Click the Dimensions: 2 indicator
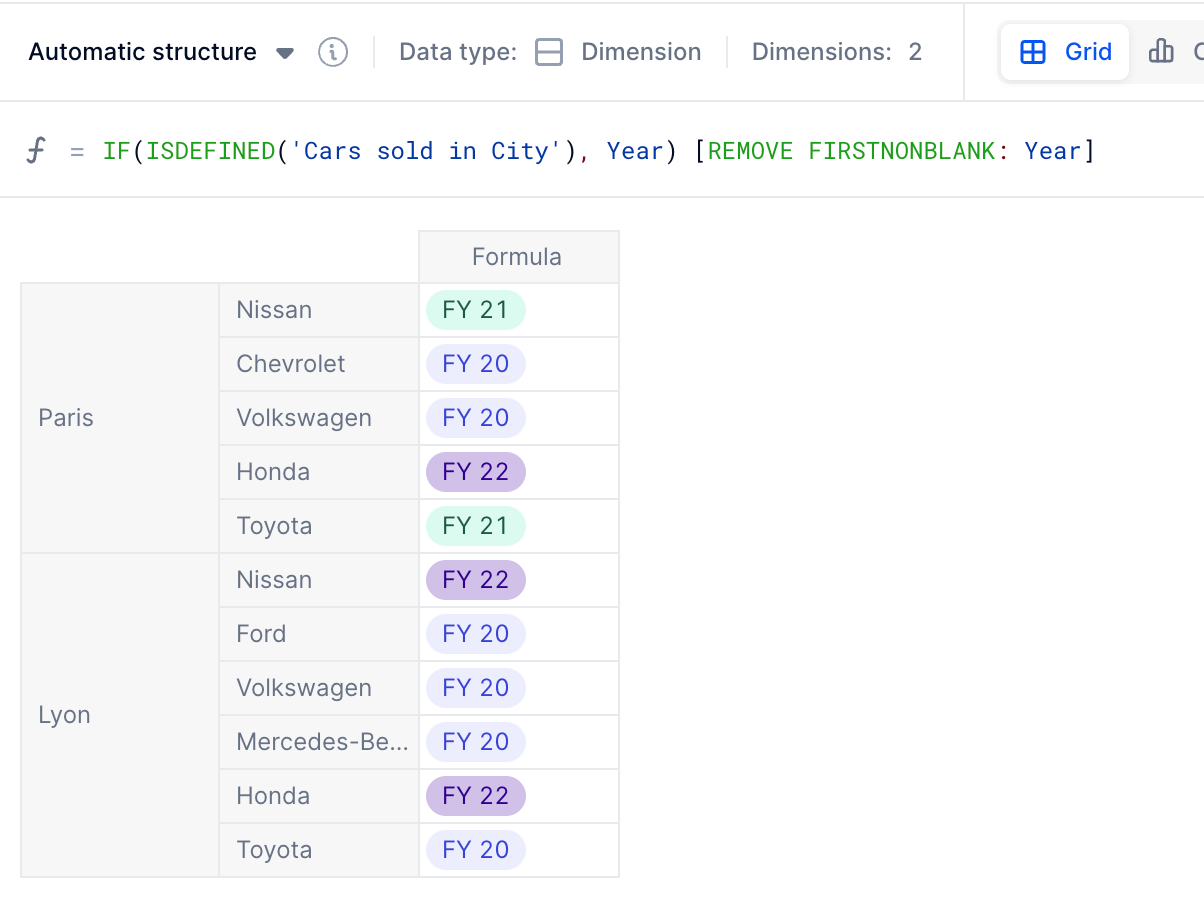 click(837, 52)
